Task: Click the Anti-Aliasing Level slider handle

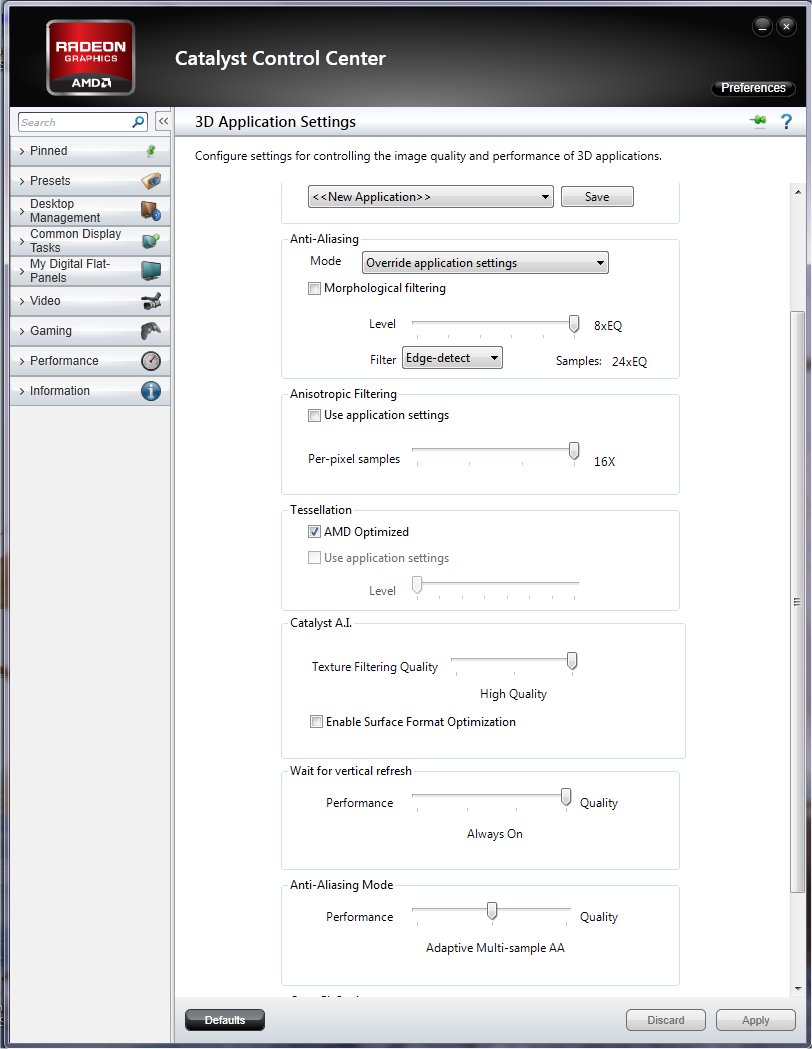Action: pyautogui.click(x=574, y=324)
